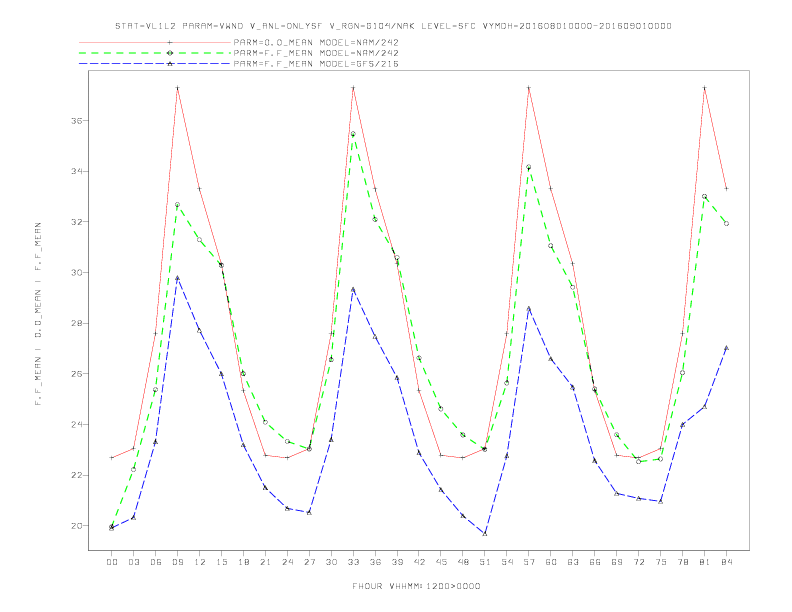Click x-axis tick label 09
The width and height of the screenshot is (792, 612).
(177, 562)
